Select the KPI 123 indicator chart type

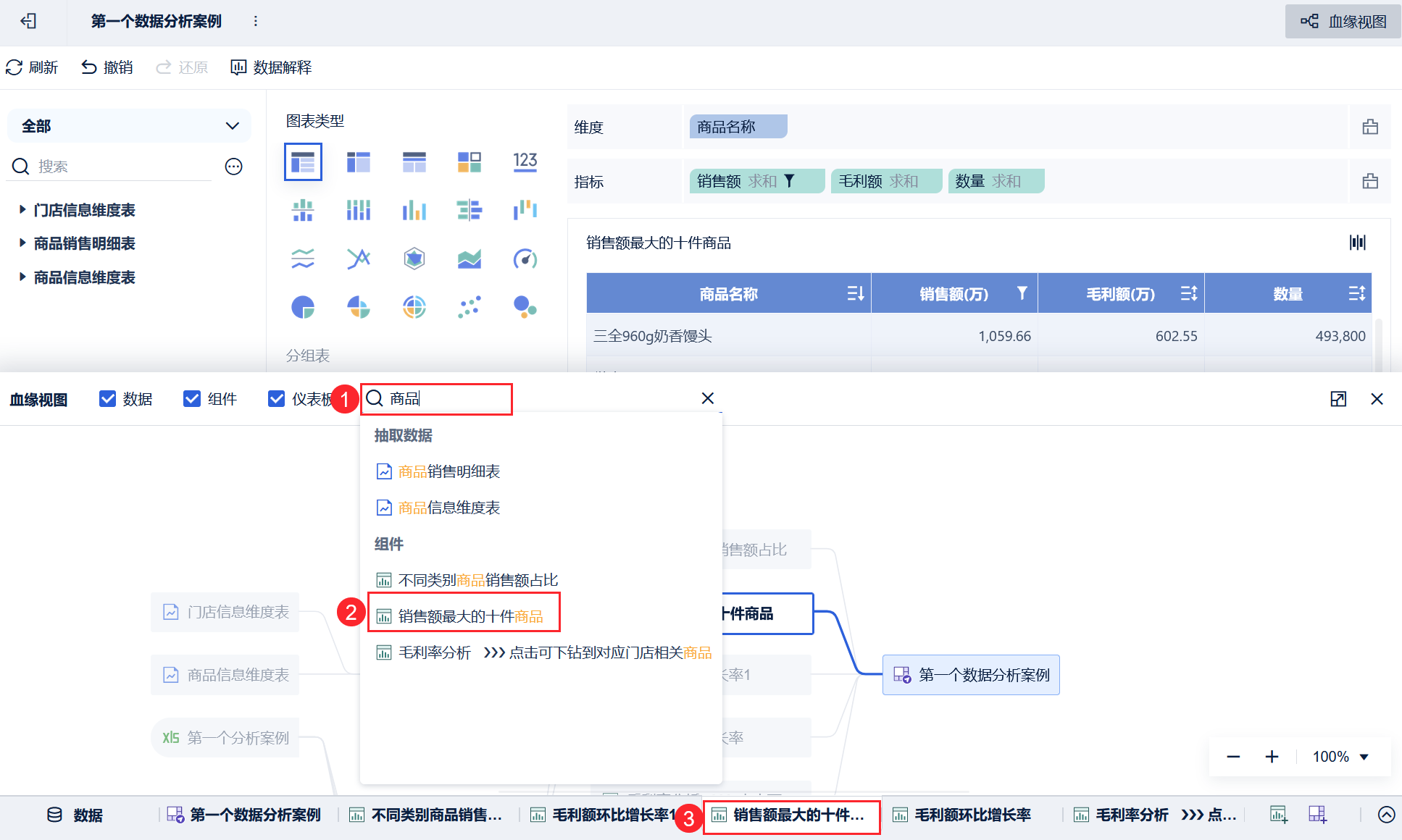[x=525, y=161]
